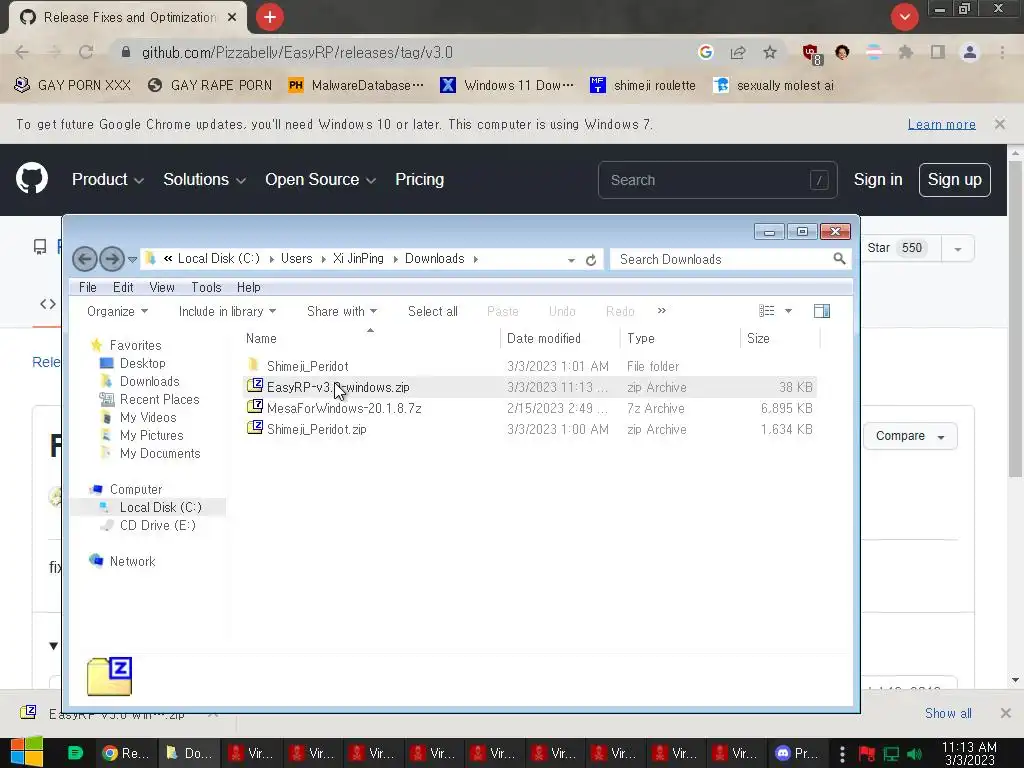Open recent locations dropdown in Explorer
Screen dimensions: 1024x768
[x=132, y=260]
